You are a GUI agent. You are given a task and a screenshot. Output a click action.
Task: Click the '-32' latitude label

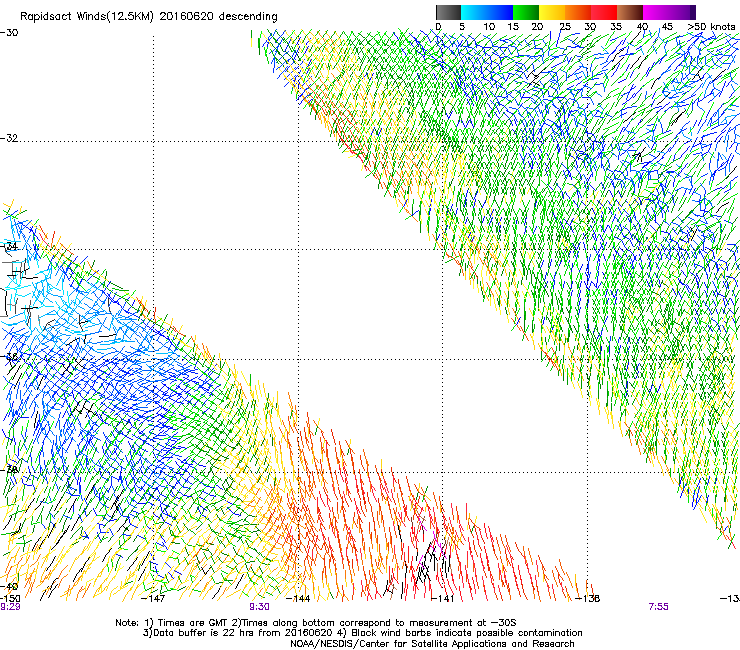tap(9, 138)
